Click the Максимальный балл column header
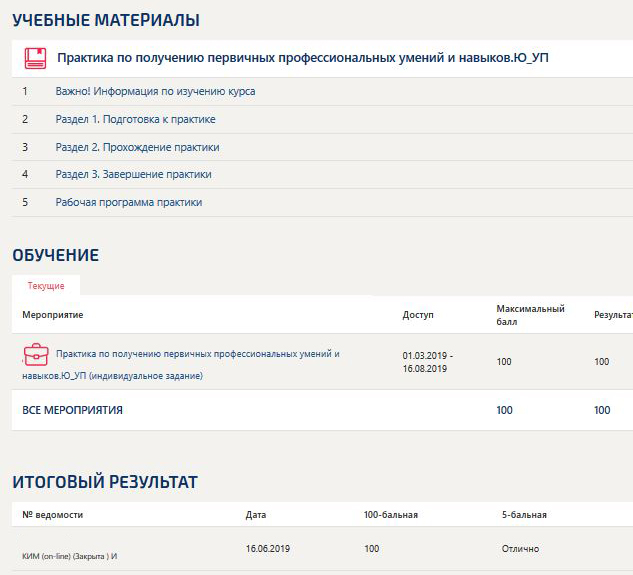The width and height of the screenshot is (633, 575). (x=530, y=315)
